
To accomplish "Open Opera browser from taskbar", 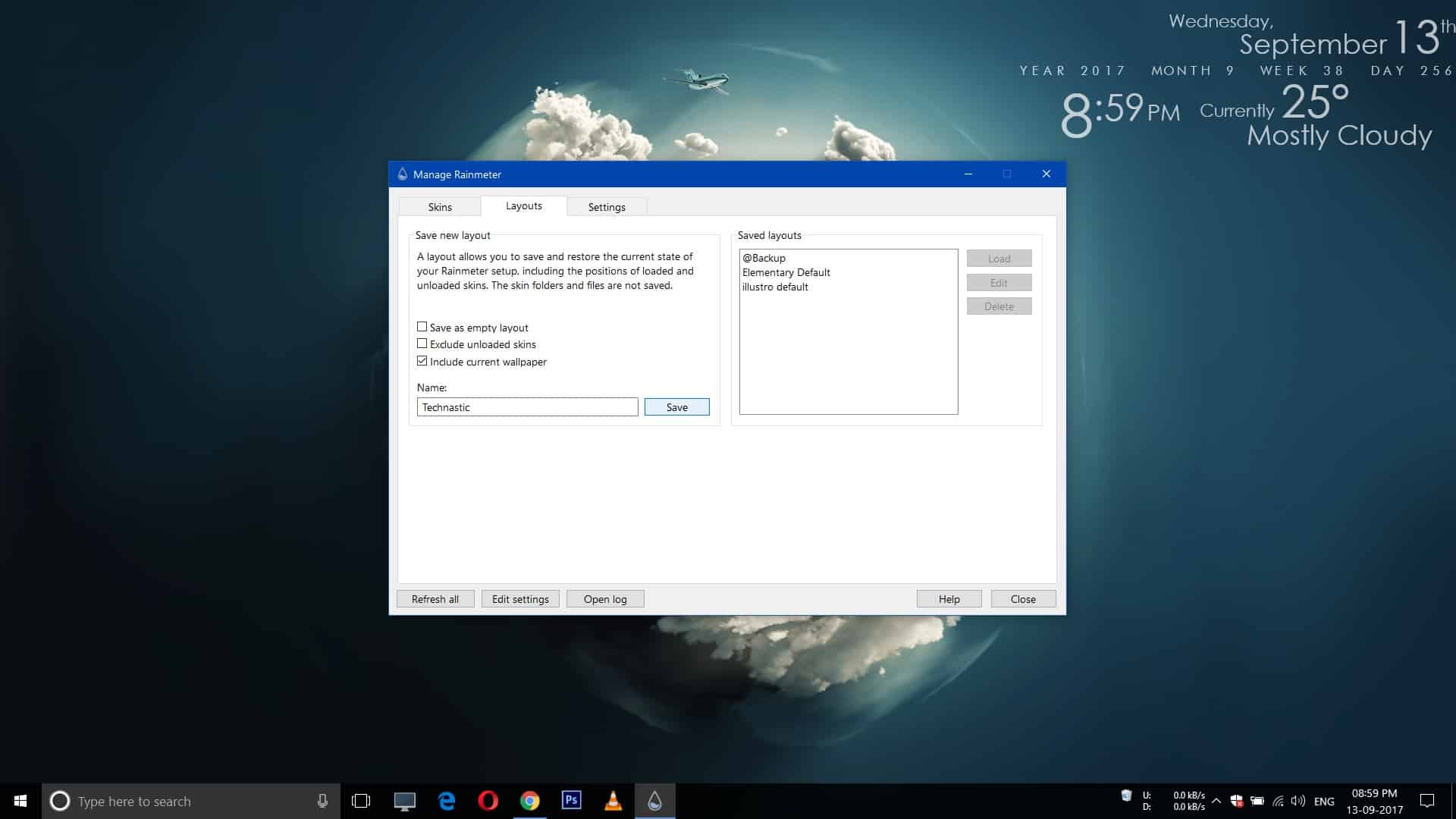I will (x=489, y=800).
